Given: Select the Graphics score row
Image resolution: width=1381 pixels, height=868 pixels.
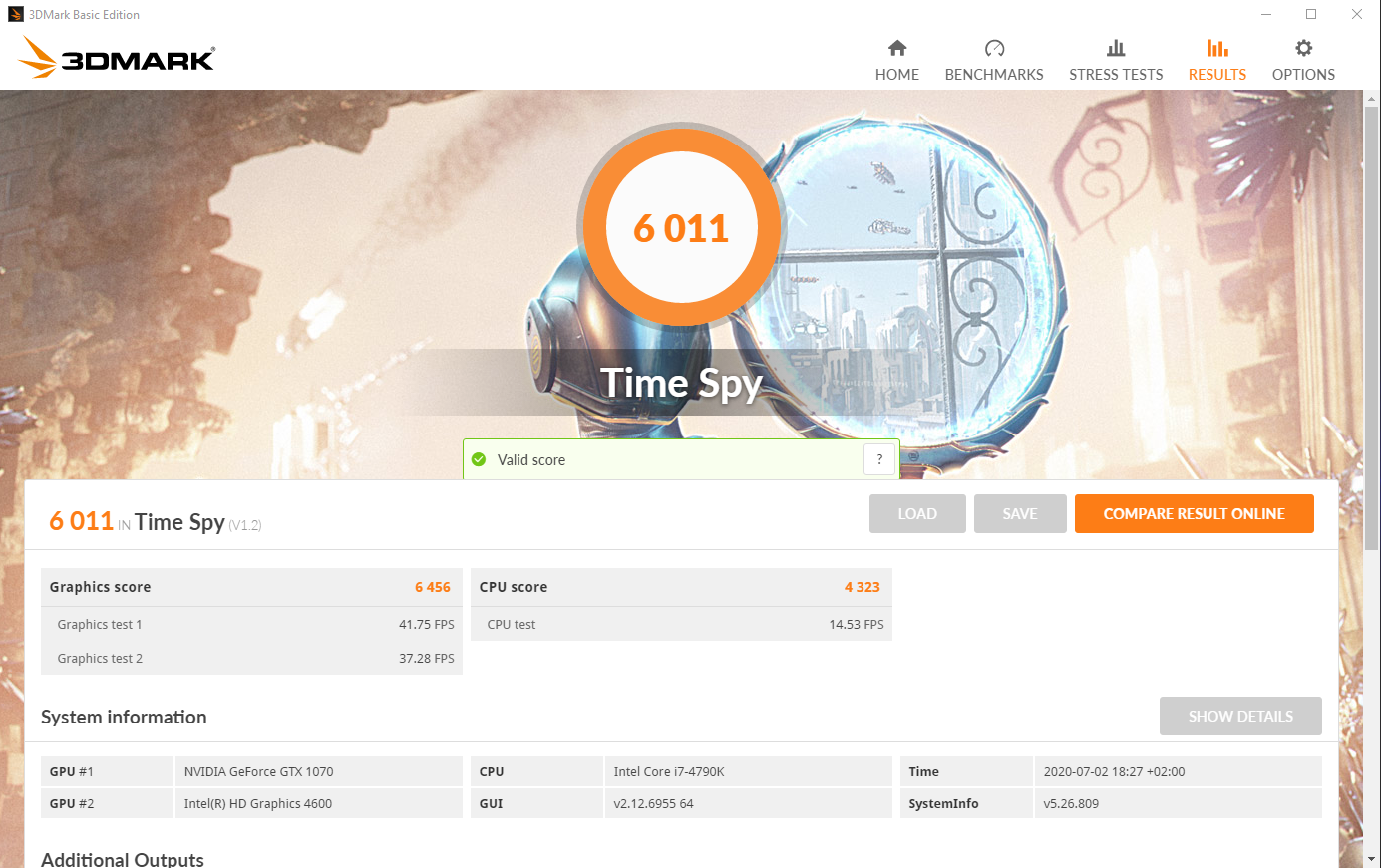Looking at the screenshot, I should point(251,587).
